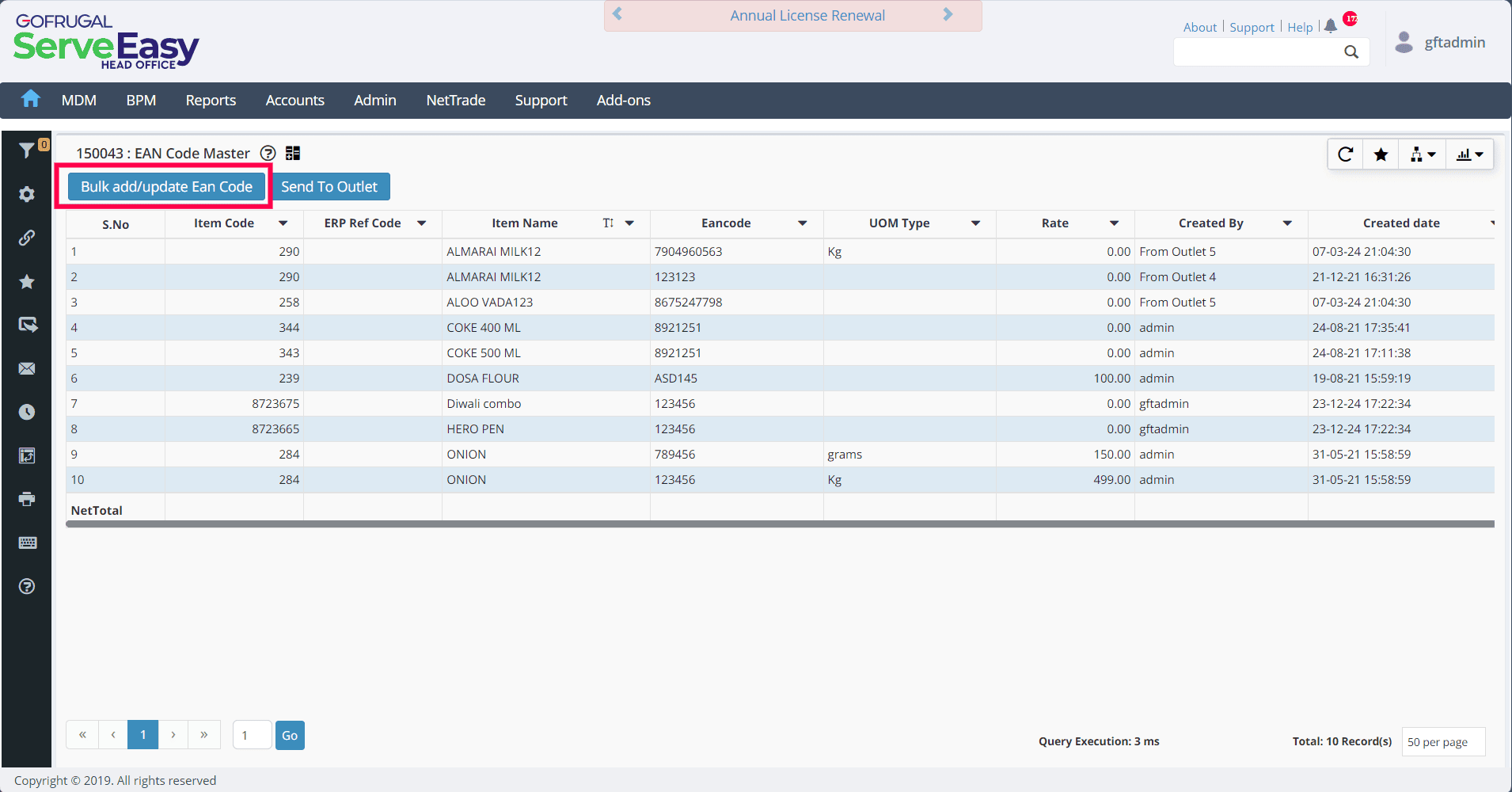Show next banner with right arrow
The width and height of the screenshot is (1512, 792).
pos(948,14)
